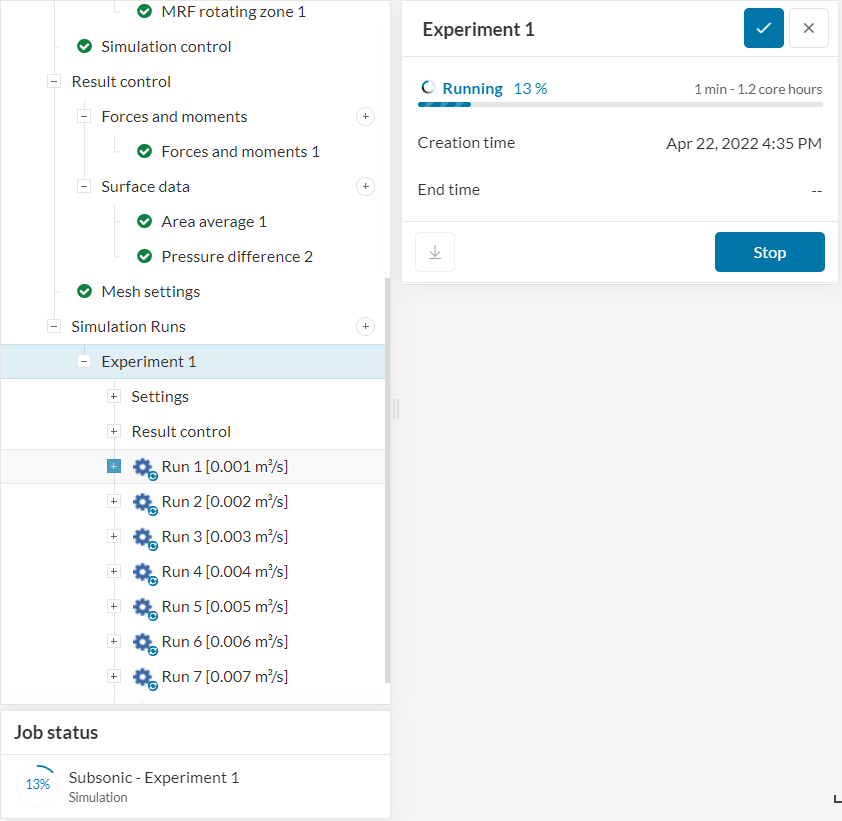842x821 pixels.
Task: Click the checkmark confirm button for Experiment 1
Action: click(x=763, y=28)
